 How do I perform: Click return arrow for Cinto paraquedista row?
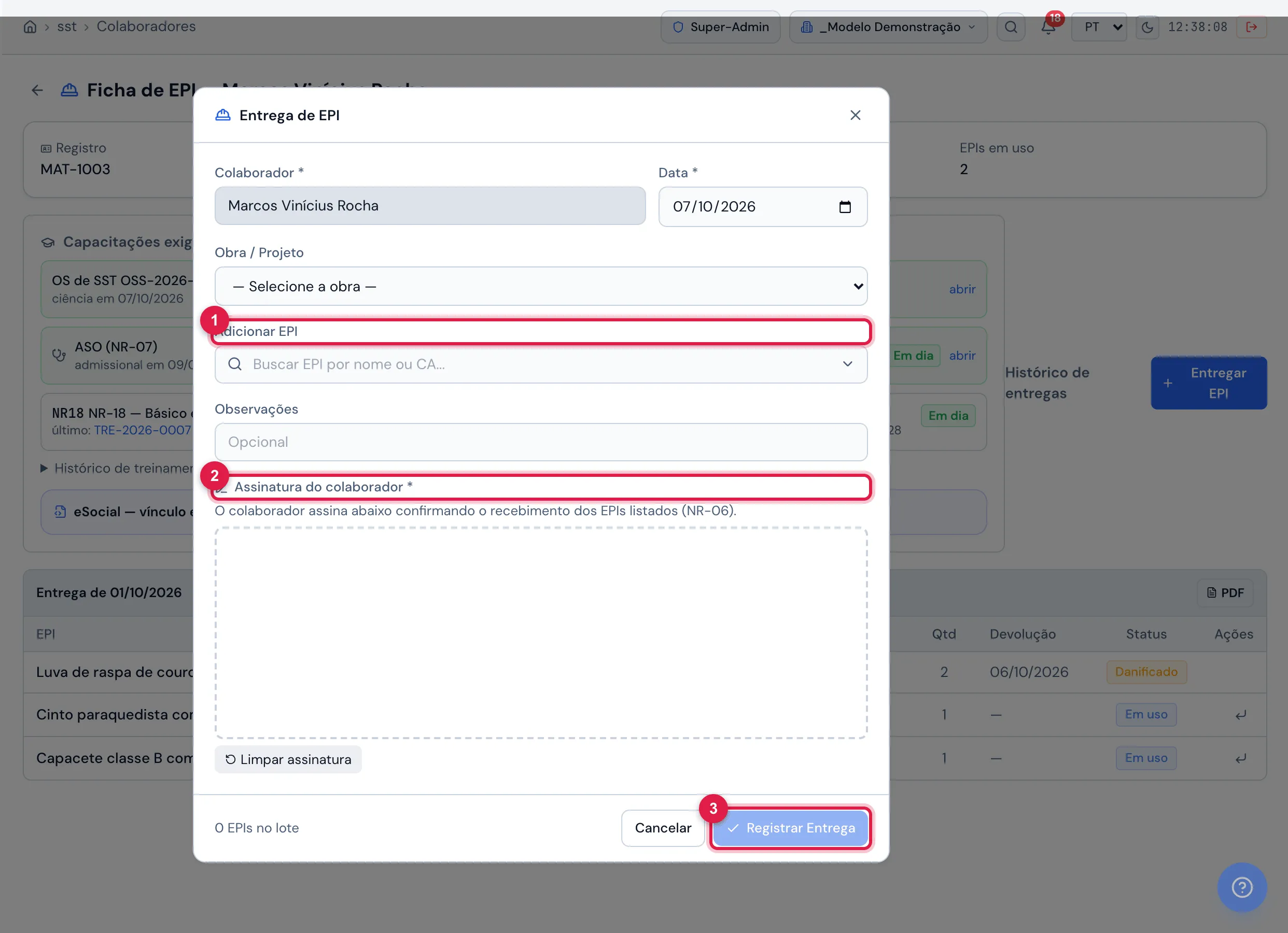click(x=1241, y=714)
